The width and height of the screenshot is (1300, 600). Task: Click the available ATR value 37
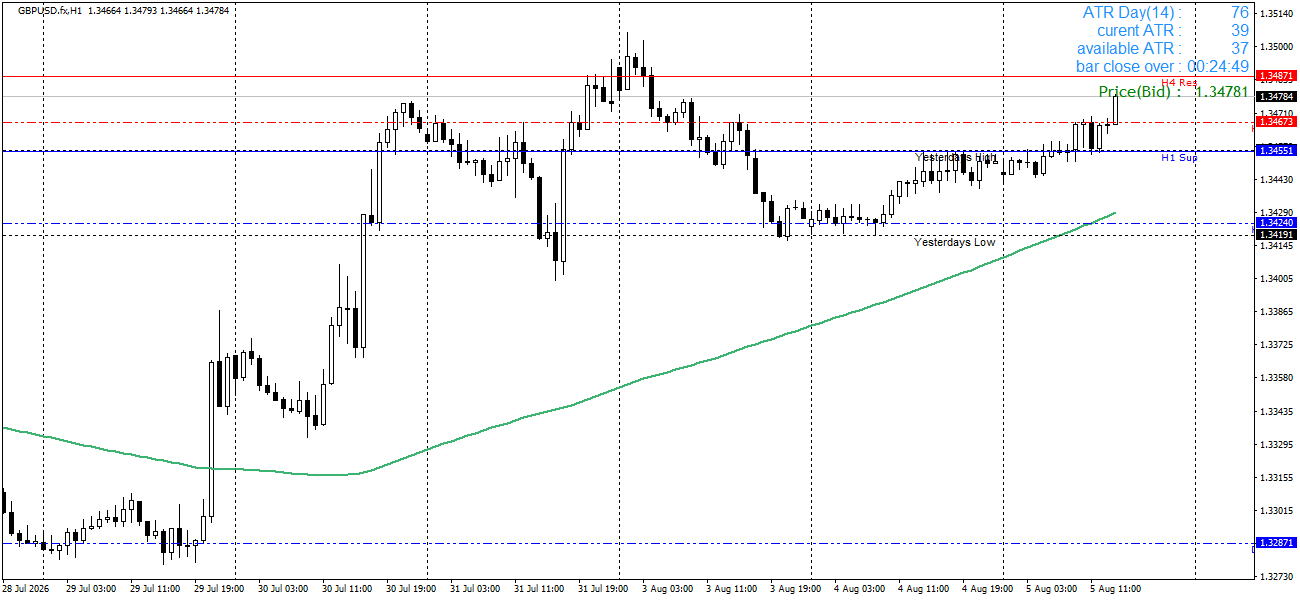tap(1240, 48)
